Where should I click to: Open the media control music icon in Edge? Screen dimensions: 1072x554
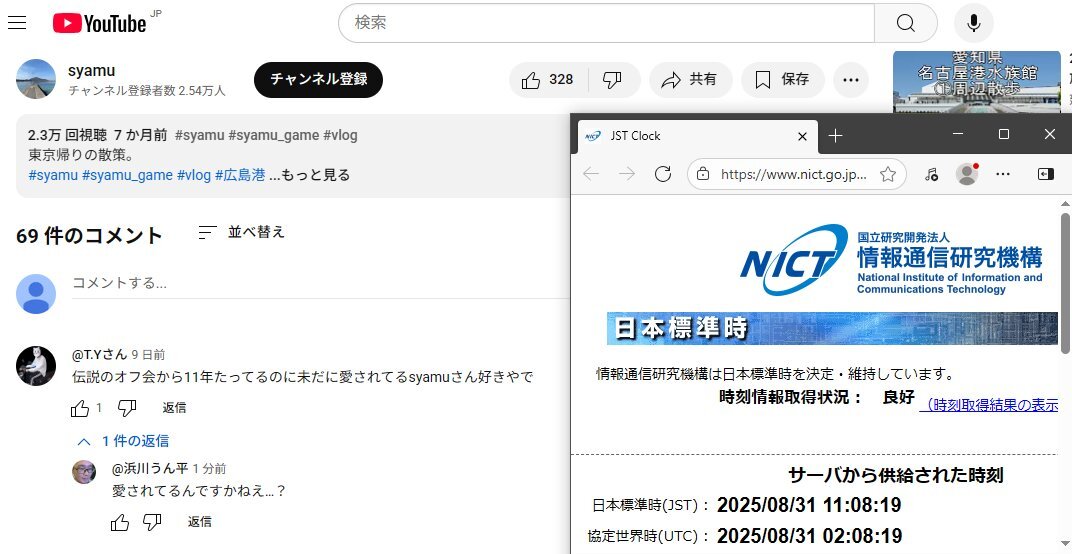coord(931,174)
